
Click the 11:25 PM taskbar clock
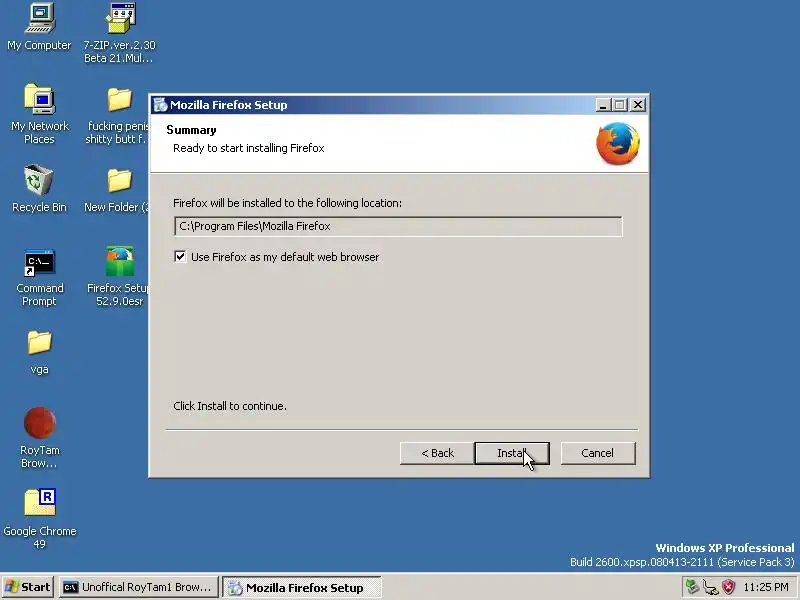tap(766, 587)
